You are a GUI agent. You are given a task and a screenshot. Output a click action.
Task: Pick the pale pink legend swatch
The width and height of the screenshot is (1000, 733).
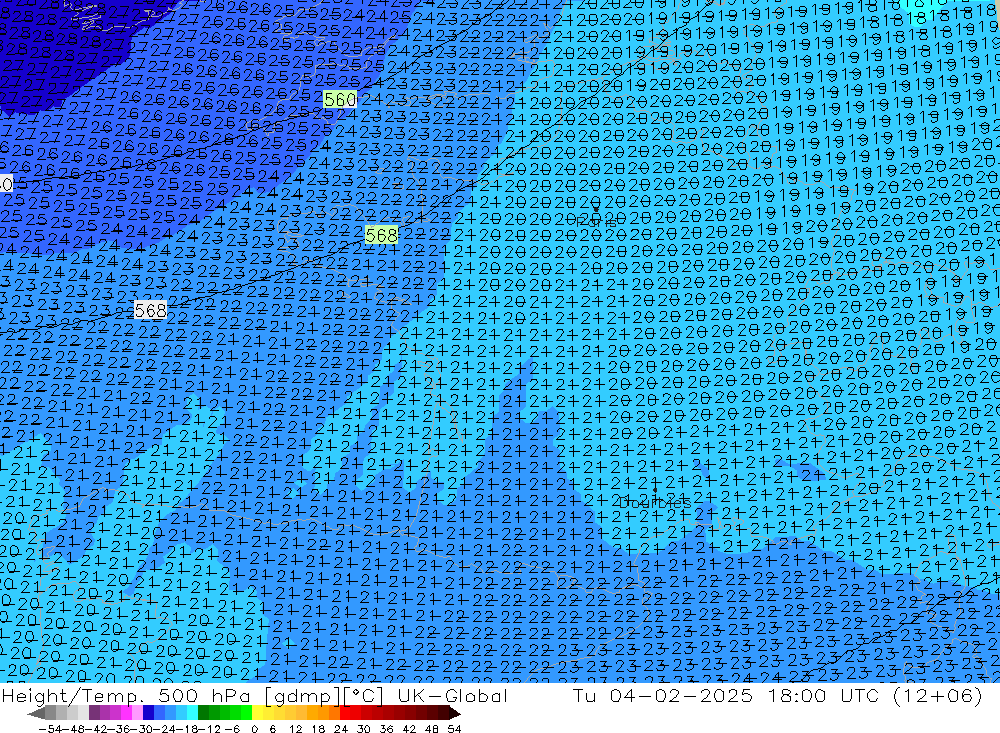point(137,713)
